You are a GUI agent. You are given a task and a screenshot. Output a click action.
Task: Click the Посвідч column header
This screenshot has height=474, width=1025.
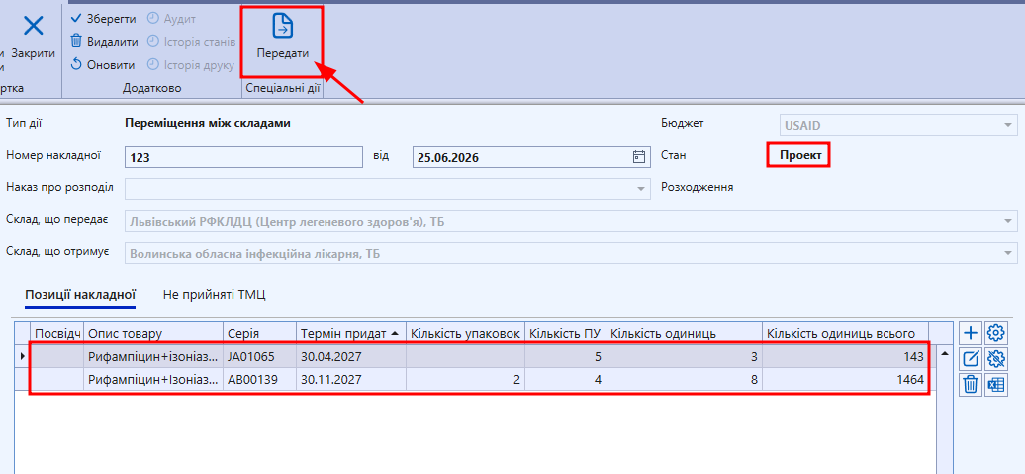(x=58, y=333)
